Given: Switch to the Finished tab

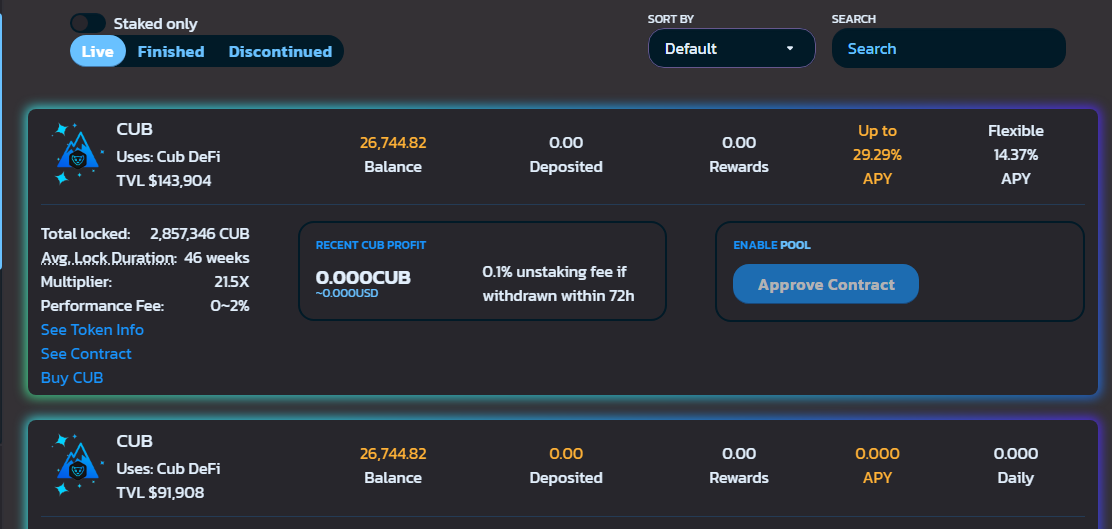Looking at the screenshot, I should point(171,51).
